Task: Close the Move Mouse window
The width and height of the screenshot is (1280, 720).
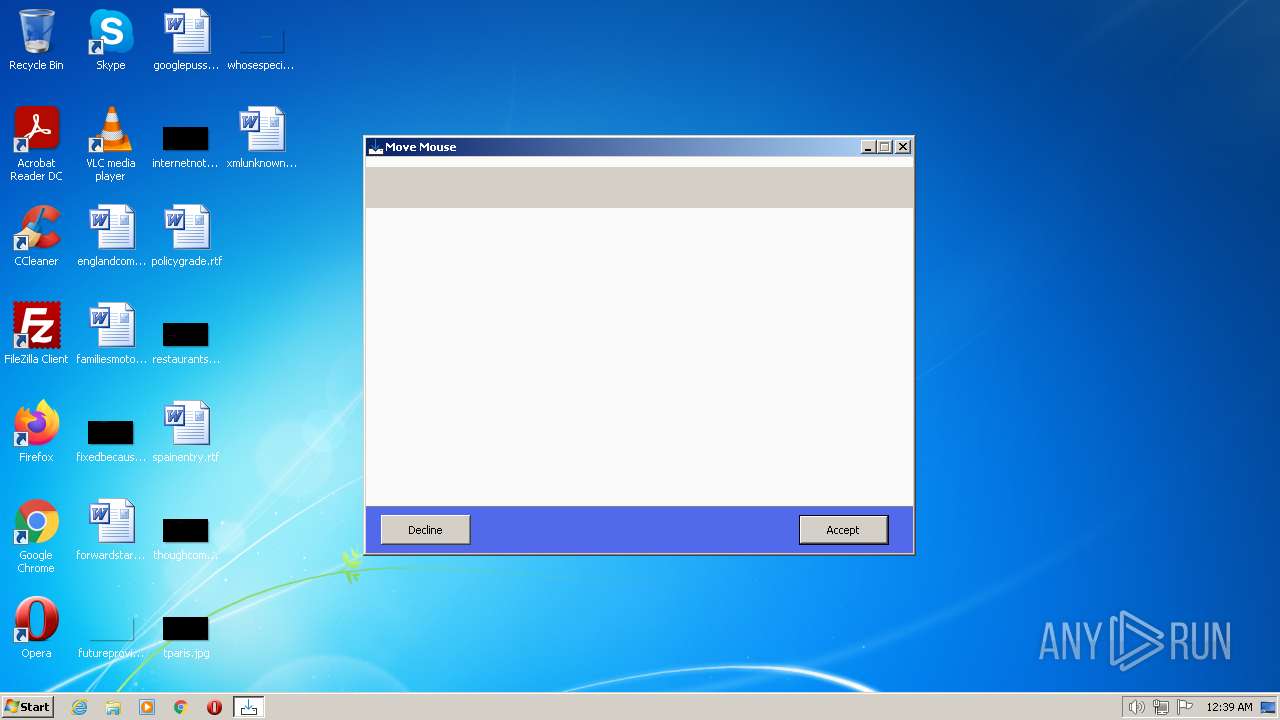Action: tap(903, 147)
